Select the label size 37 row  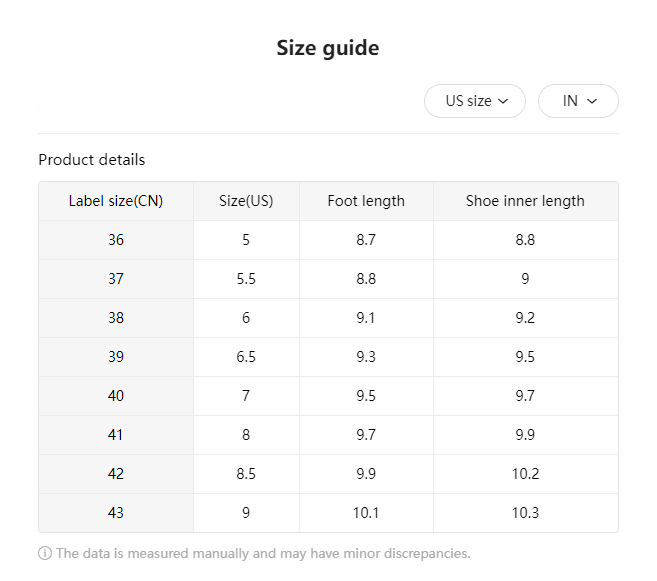coord(116,279)
